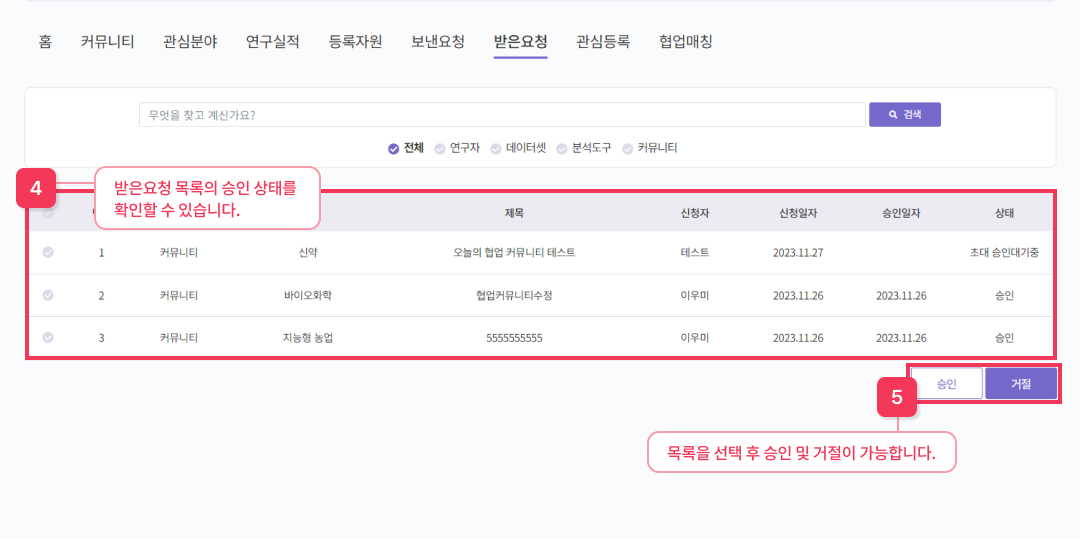Click the 거절 reject button

pos(1021,384)
